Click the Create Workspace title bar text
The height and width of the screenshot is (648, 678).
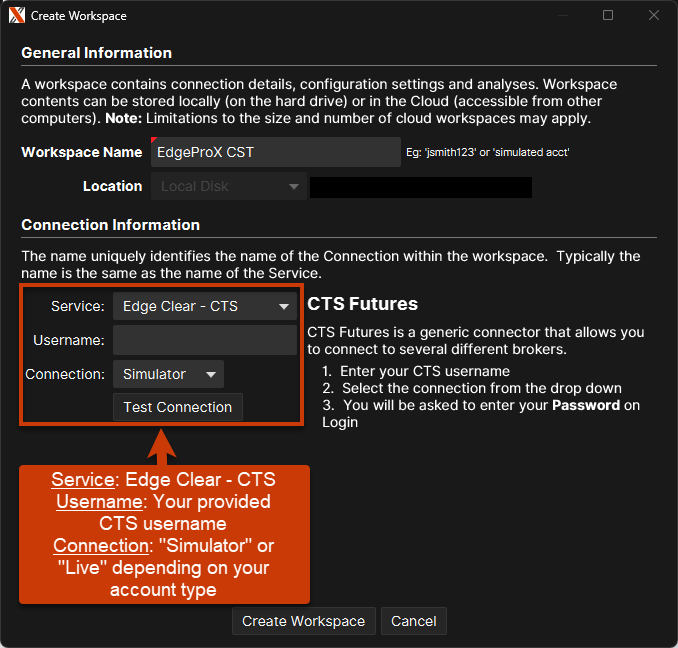coord(79,16)
